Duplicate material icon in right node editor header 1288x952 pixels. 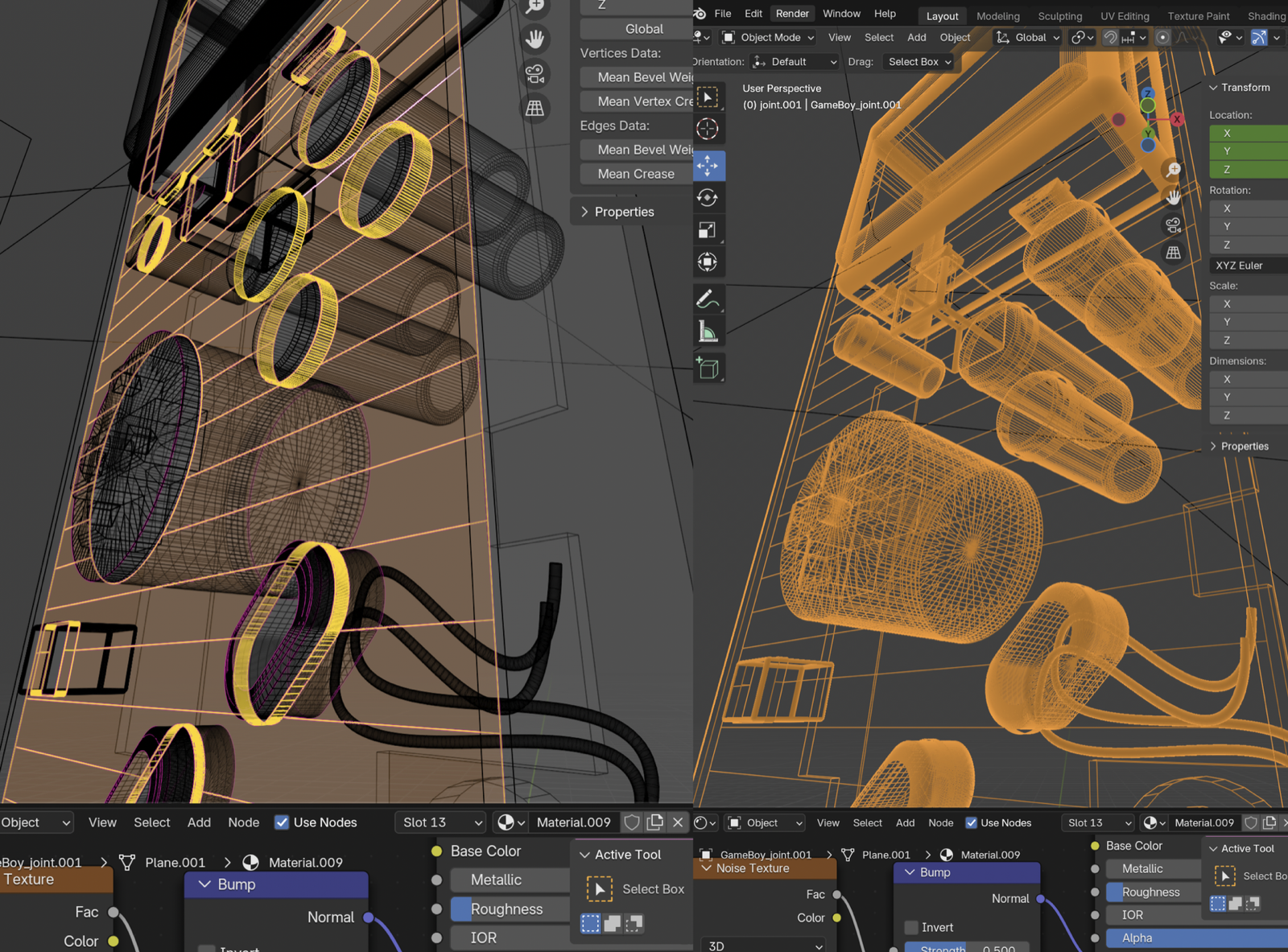1269,822
